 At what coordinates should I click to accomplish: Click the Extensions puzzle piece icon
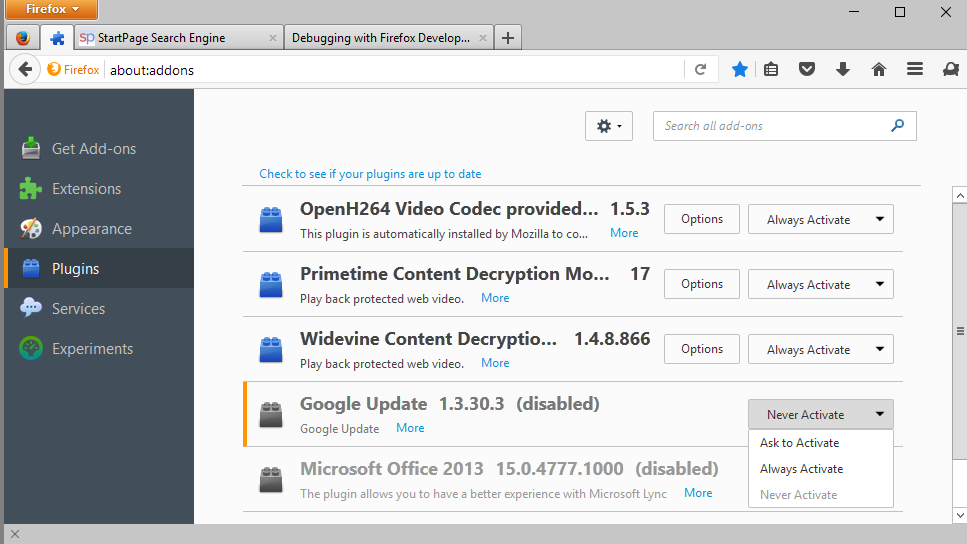pos(31,189)
